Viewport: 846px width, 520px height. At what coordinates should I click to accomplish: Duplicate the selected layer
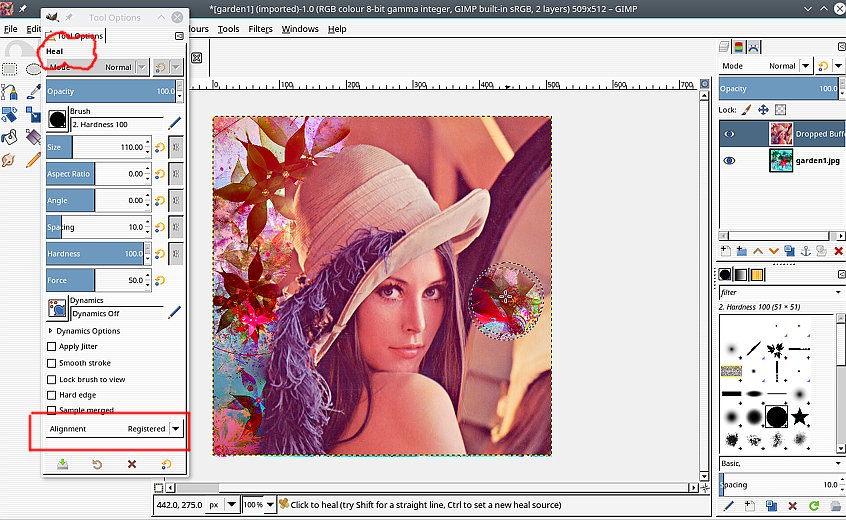(x=789, y=251)
